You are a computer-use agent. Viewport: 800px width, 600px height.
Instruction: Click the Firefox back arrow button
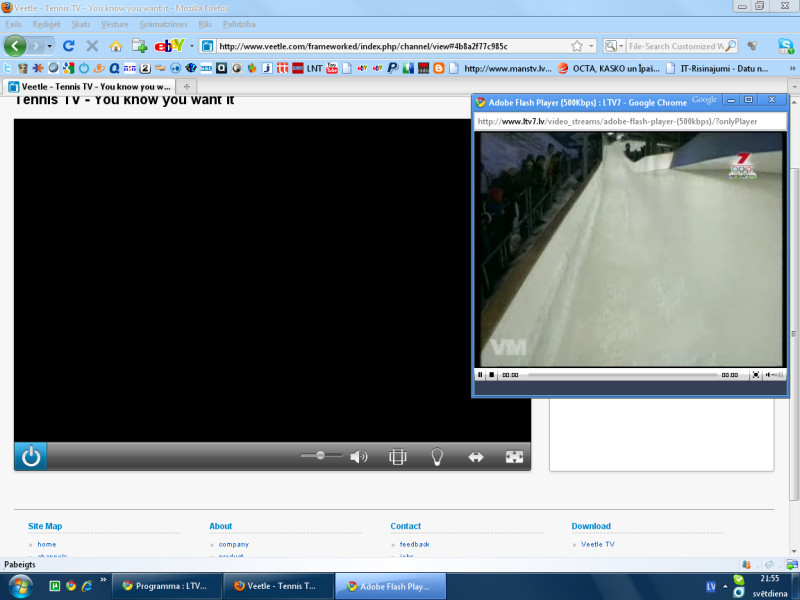(15, 46)
